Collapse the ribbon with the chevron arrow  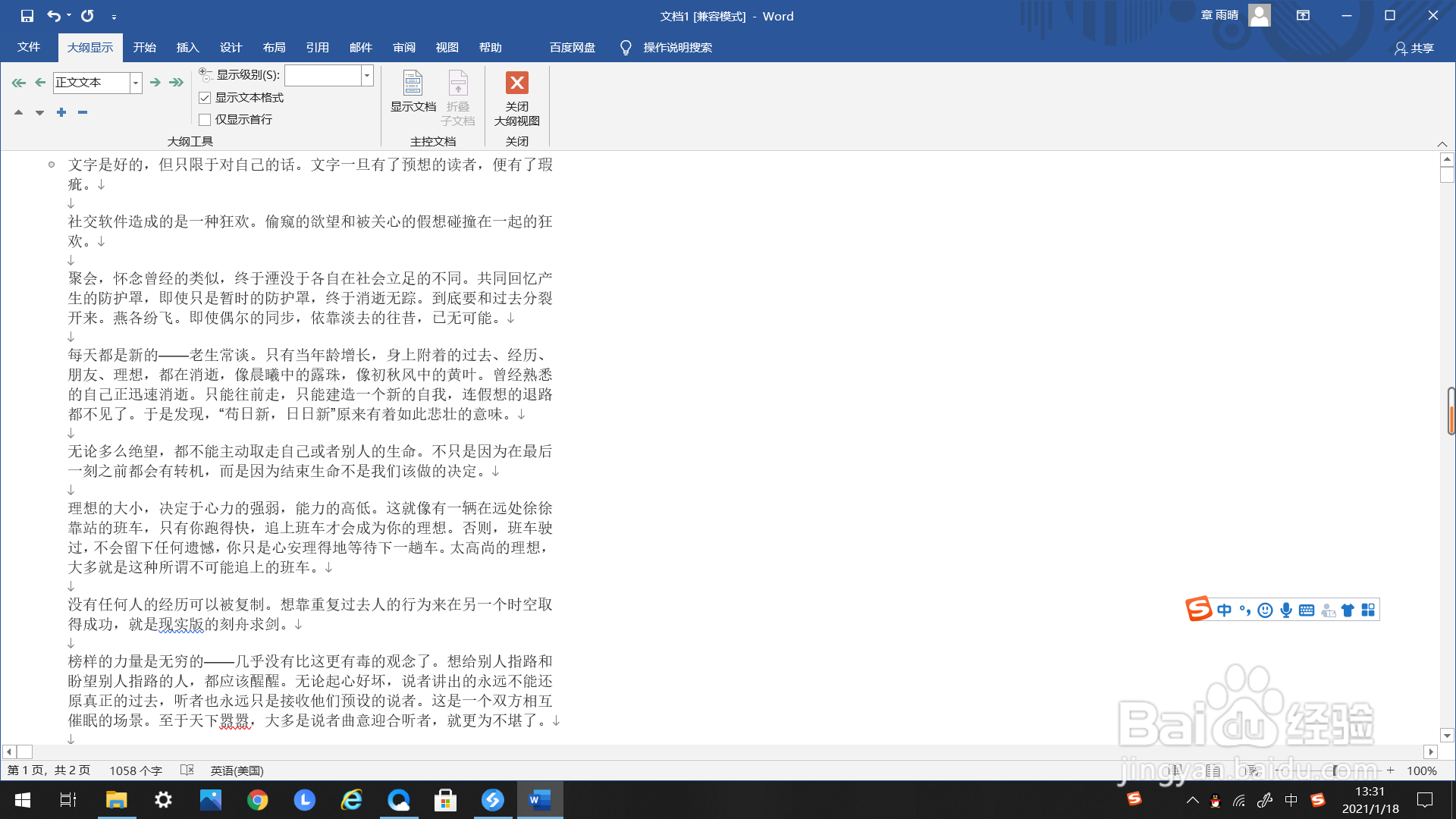pyautogui.click(x=1442, y=144)
